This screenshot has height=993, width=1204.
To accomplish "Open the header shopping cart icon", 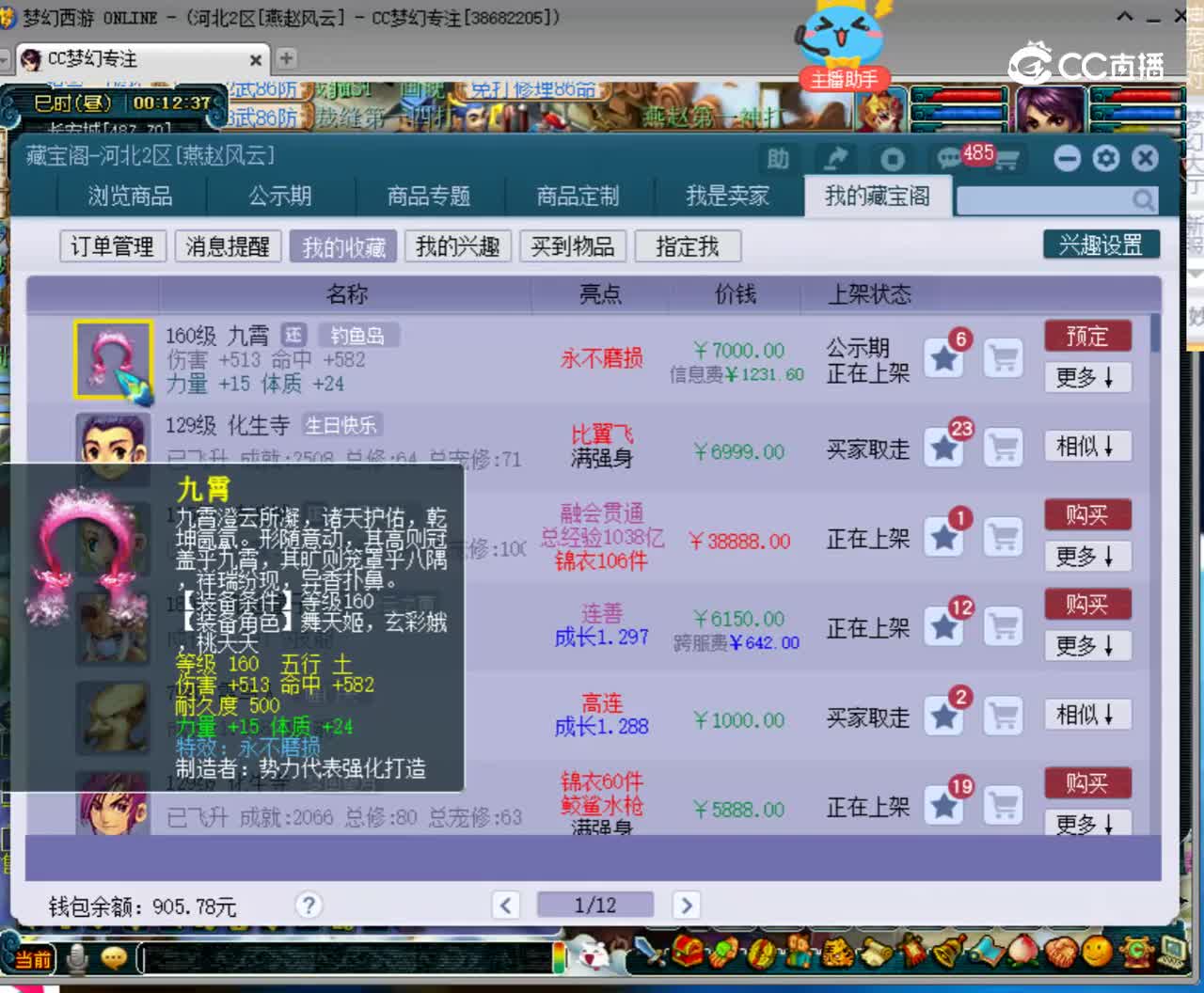I will tap(1007, 160).
